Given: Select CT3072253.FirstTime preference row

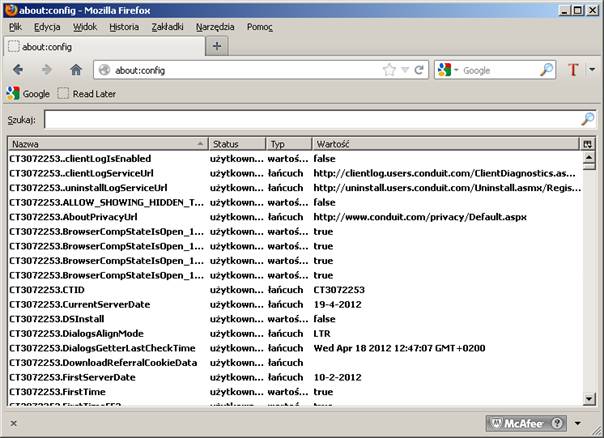Looking at the screenshot, I should coord(295,392).
